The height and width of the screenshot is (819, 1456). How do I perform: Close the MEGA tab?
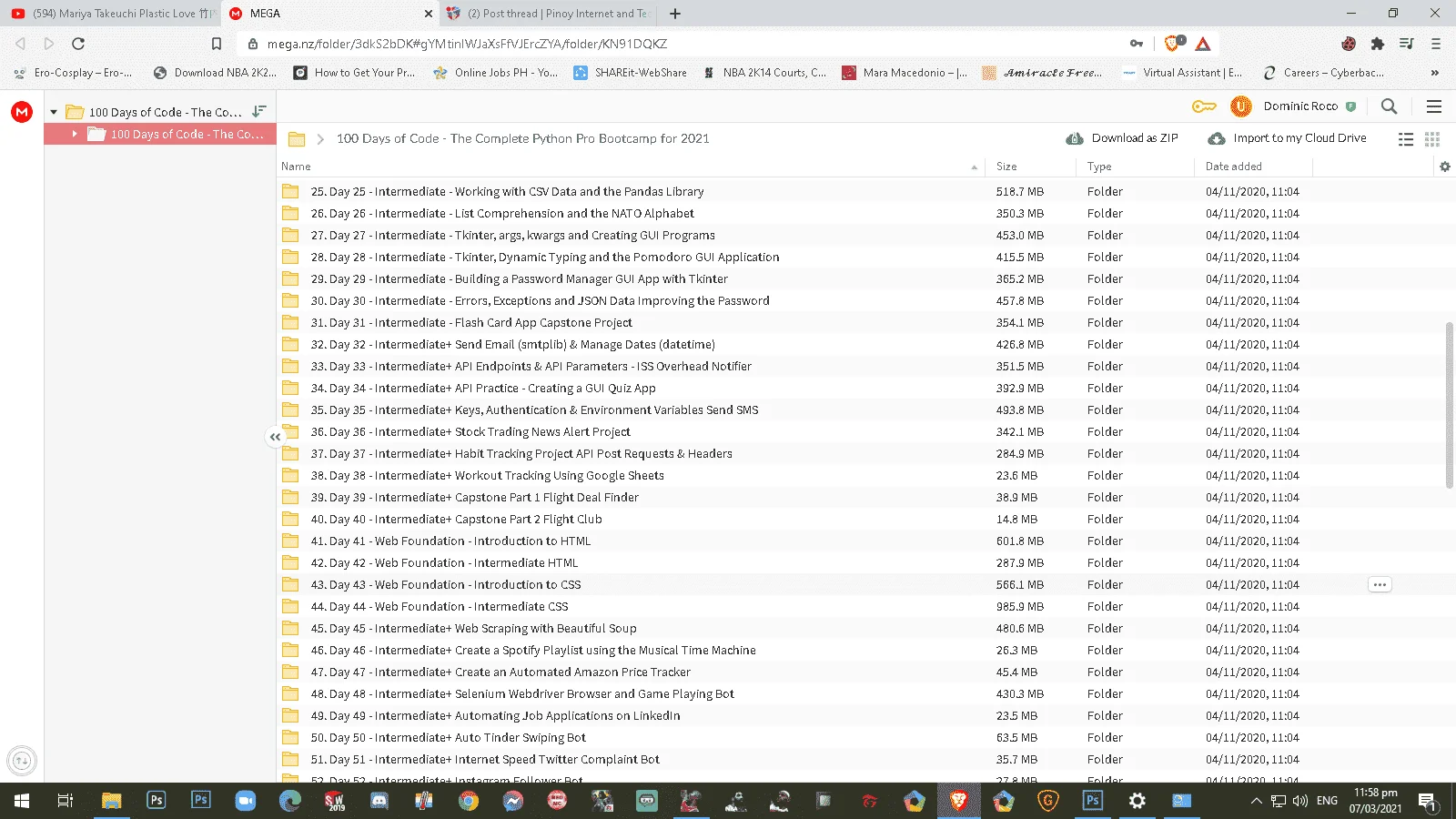429,14
